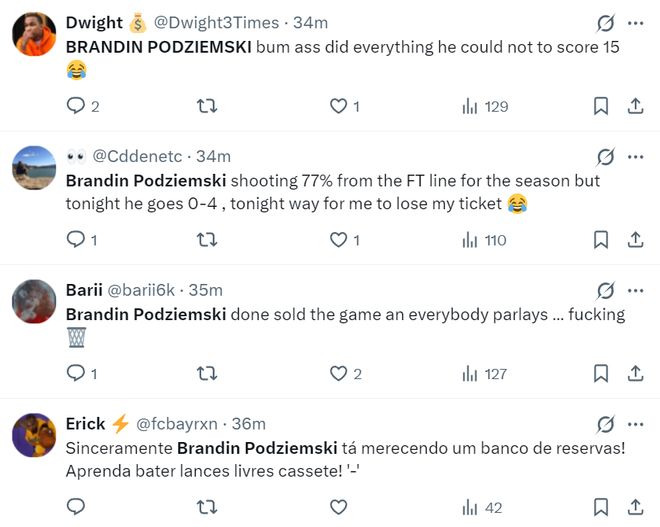
Task: Click Dwight's profile picture
Action: click(34, 35)
